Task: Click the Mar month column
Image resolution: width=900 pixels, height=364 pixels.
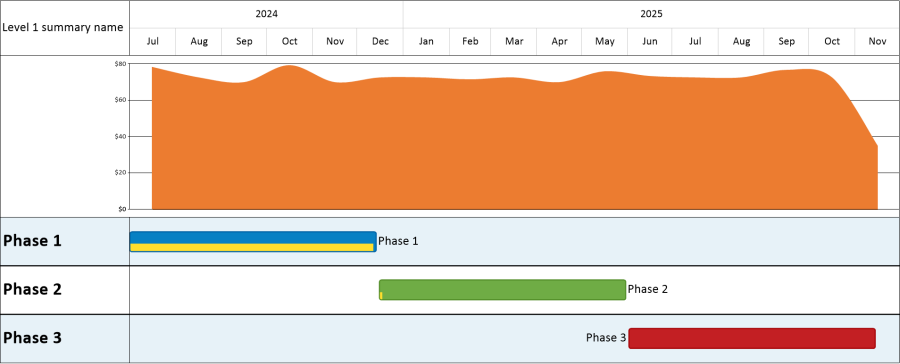Action: pyautogui.click(x=514, y=41)
